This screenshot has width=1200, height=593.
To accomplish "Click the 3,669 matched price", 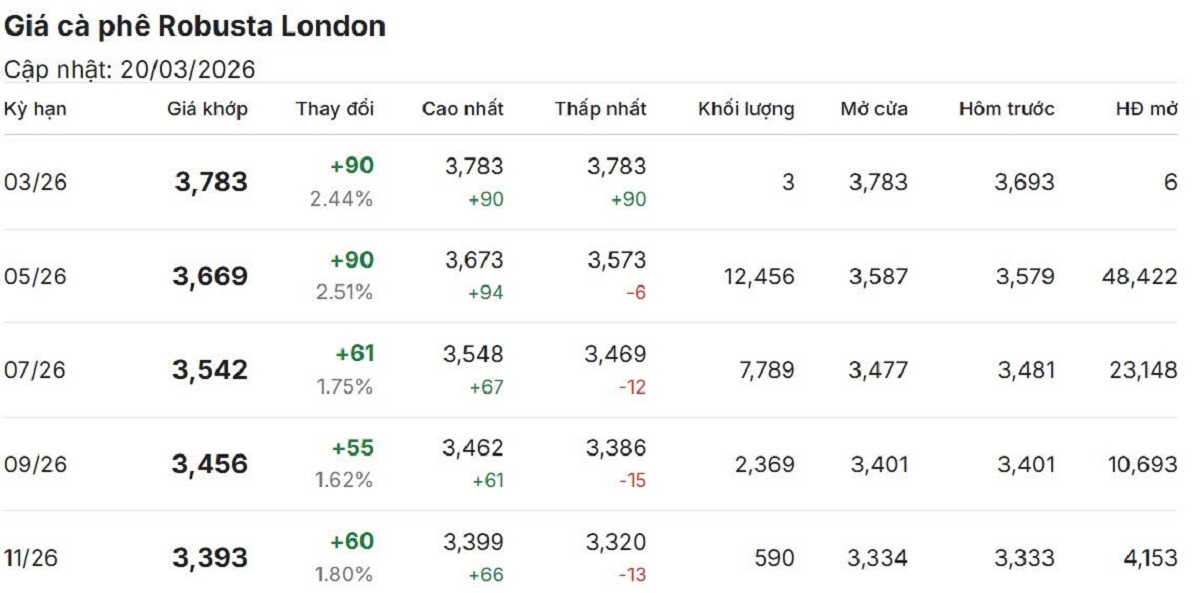I will tap(210, 277).
